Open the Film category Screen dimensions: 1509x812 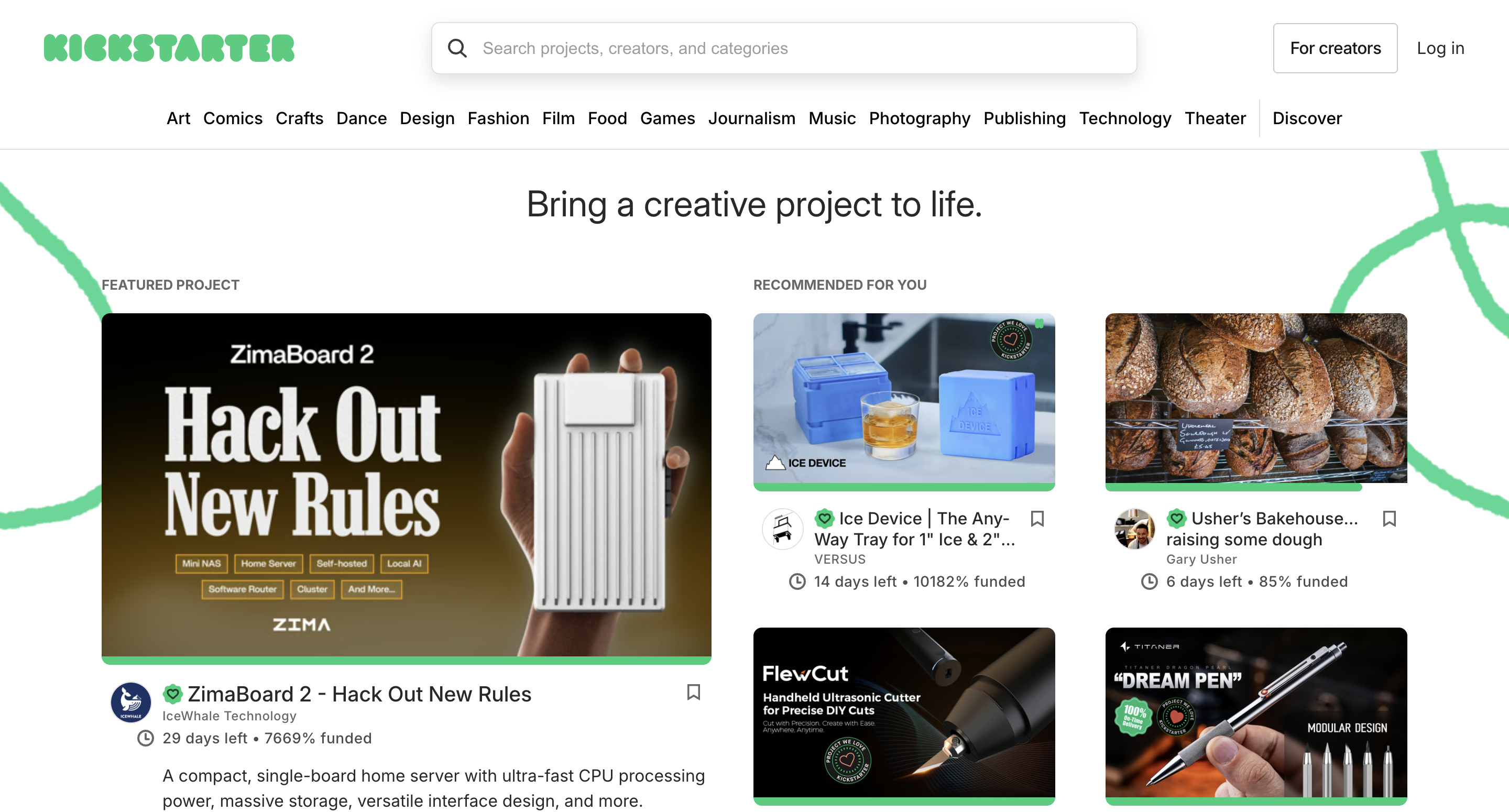pos(558,118)
